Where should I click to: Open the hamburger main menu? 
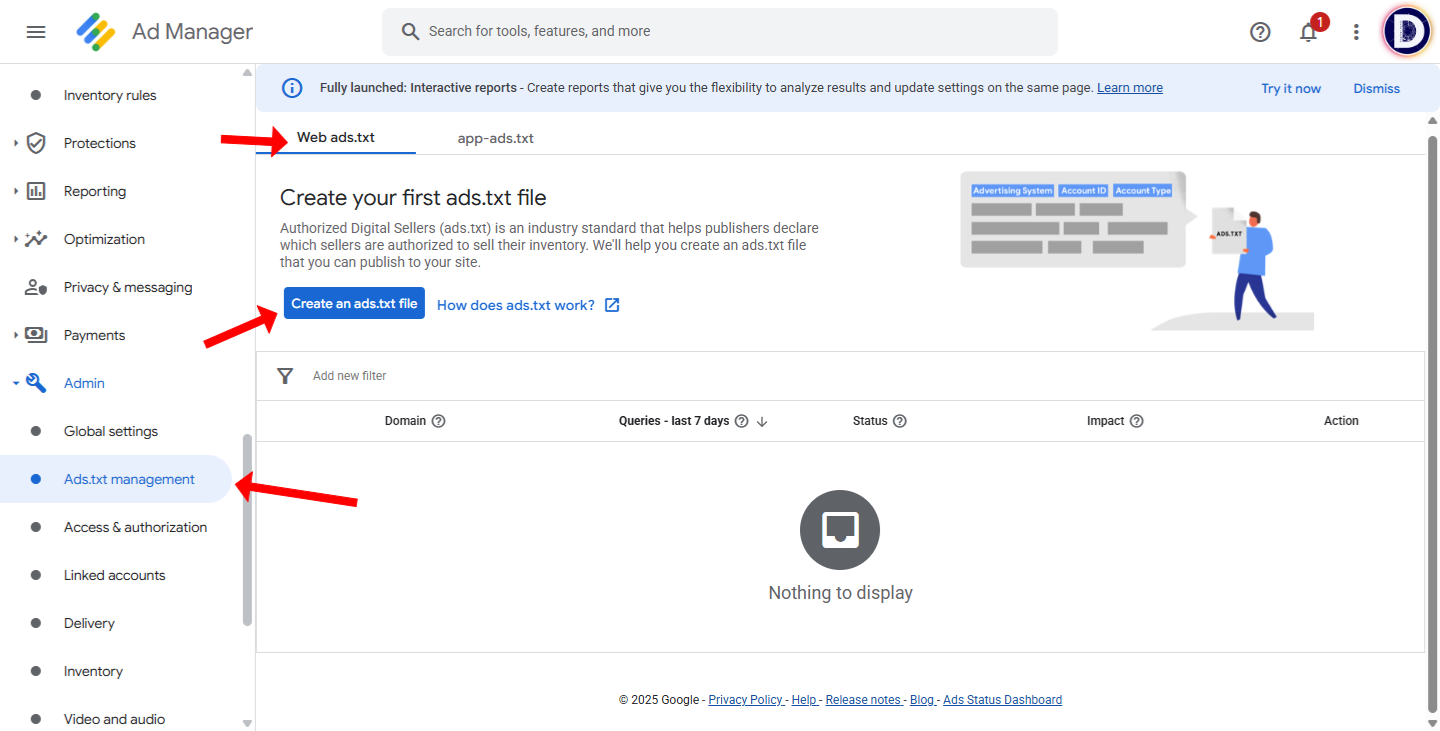36,32
